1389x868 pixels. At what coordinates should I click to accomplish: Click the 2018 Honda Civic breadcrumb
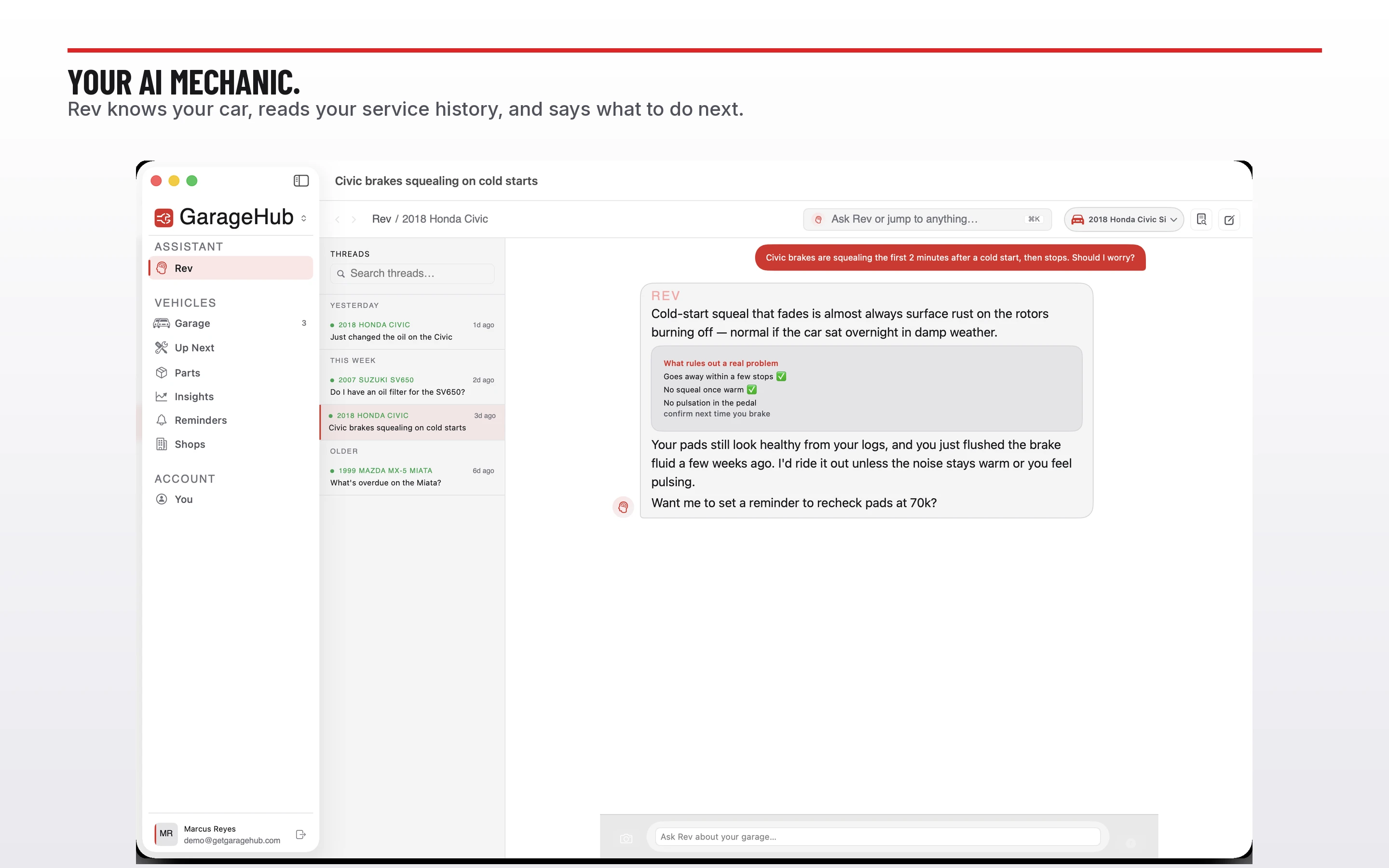coord(445,219)
